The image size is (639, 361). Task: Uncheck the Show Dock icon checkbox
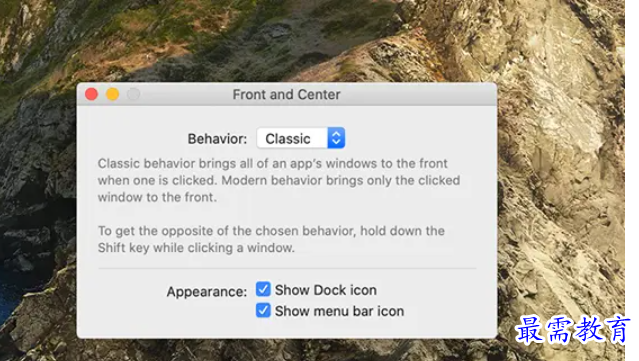click(x=263, y=289)
